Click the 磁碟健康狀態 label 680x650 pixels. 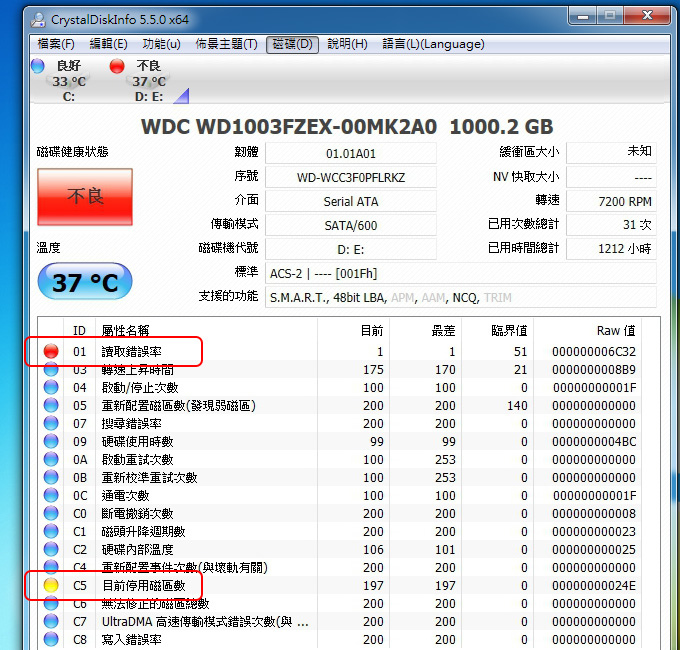[72, 152]
